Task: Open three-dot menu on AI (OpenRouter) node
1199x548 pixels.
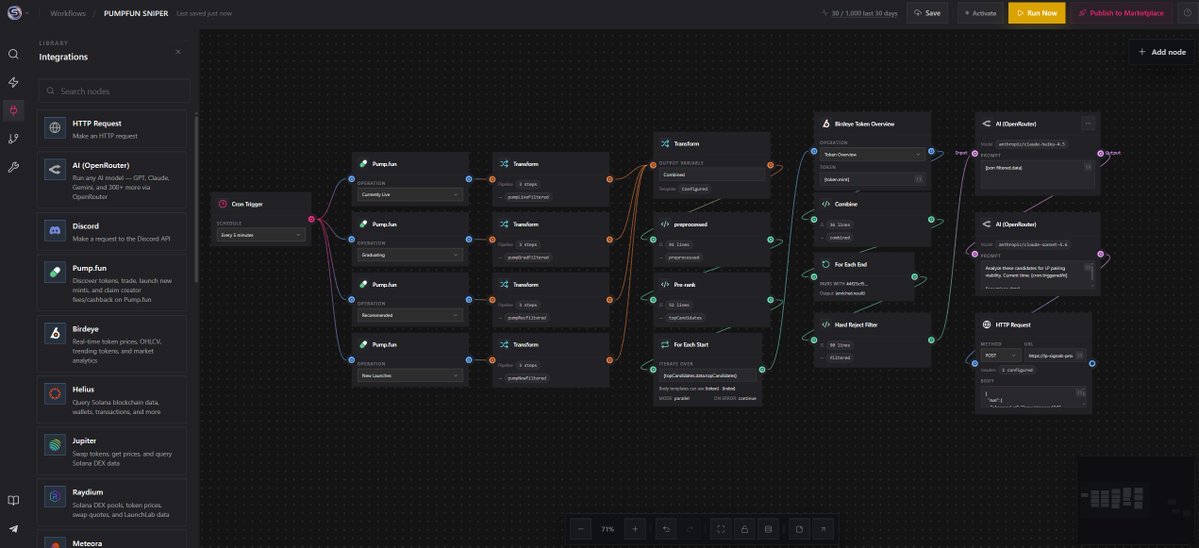Action: pyautogui.click(x=1087, y=123)
